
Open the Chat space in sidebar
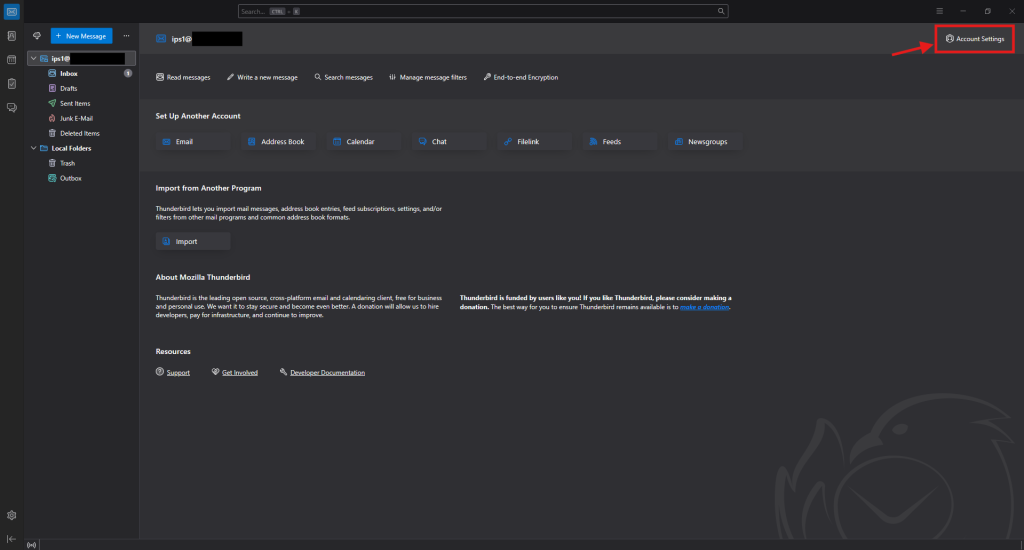point(11,107)
